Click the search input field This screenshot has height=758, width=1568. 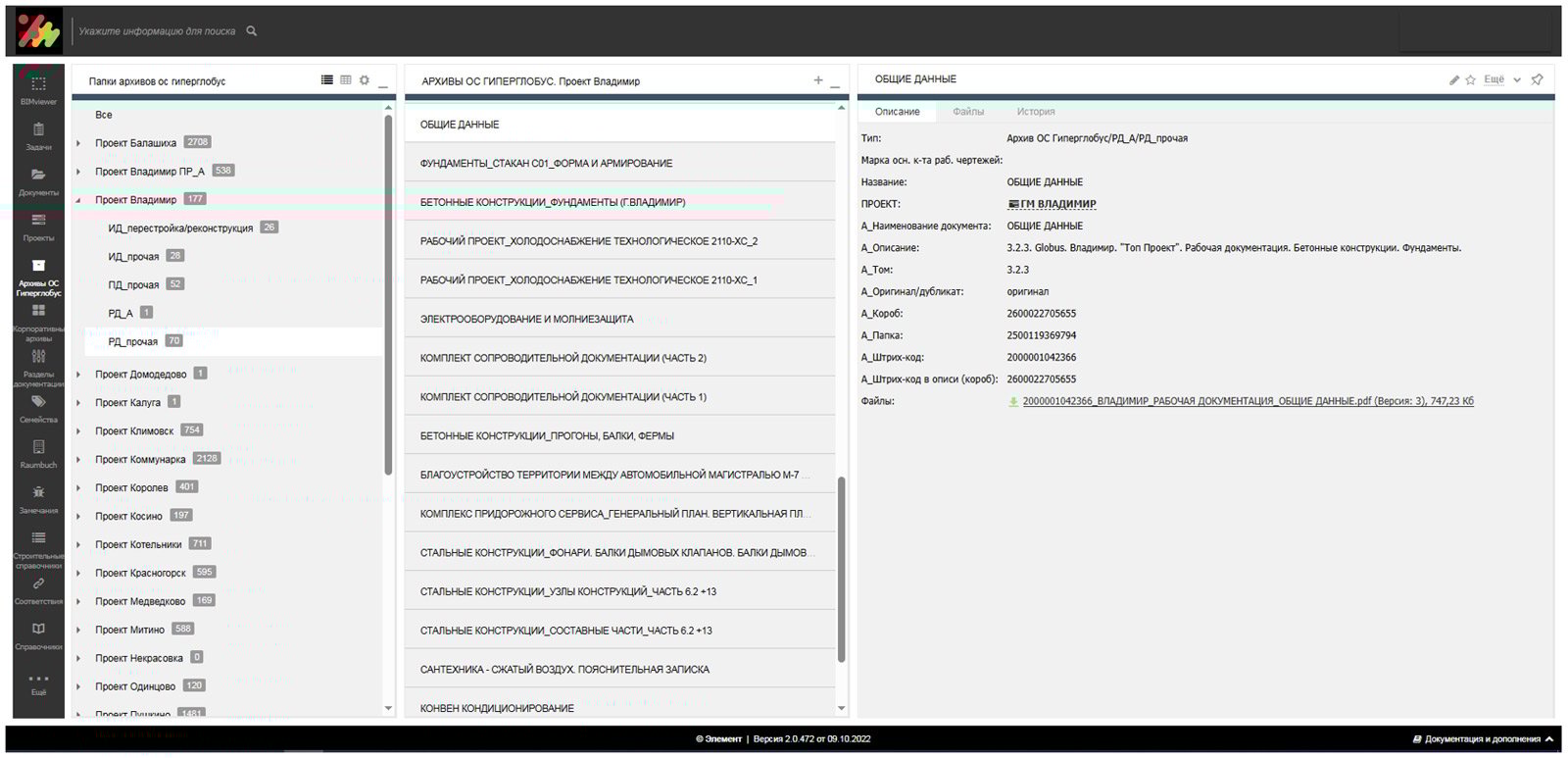157,31
